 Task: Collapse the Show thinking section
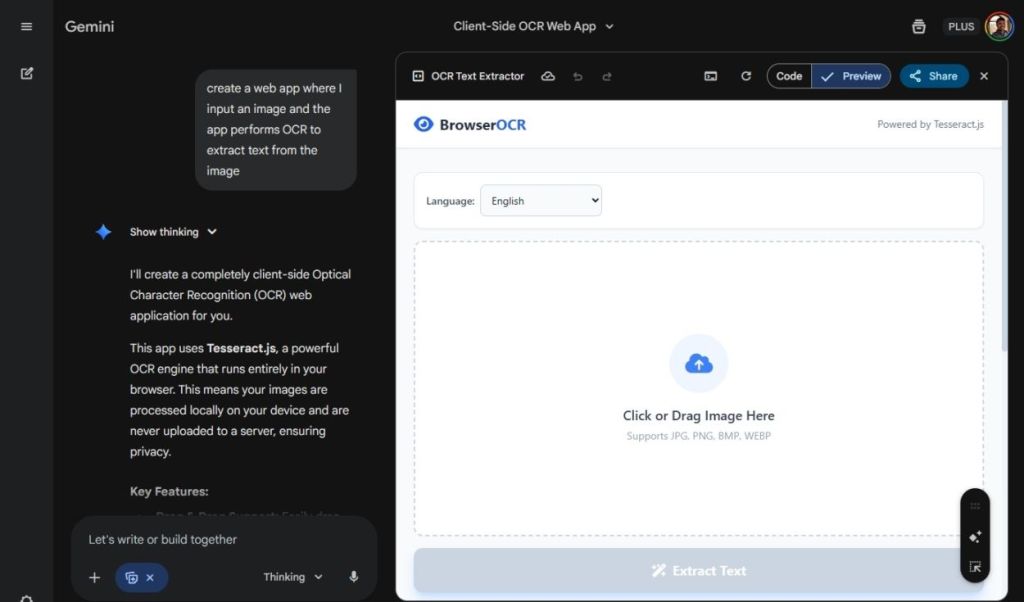174,231
